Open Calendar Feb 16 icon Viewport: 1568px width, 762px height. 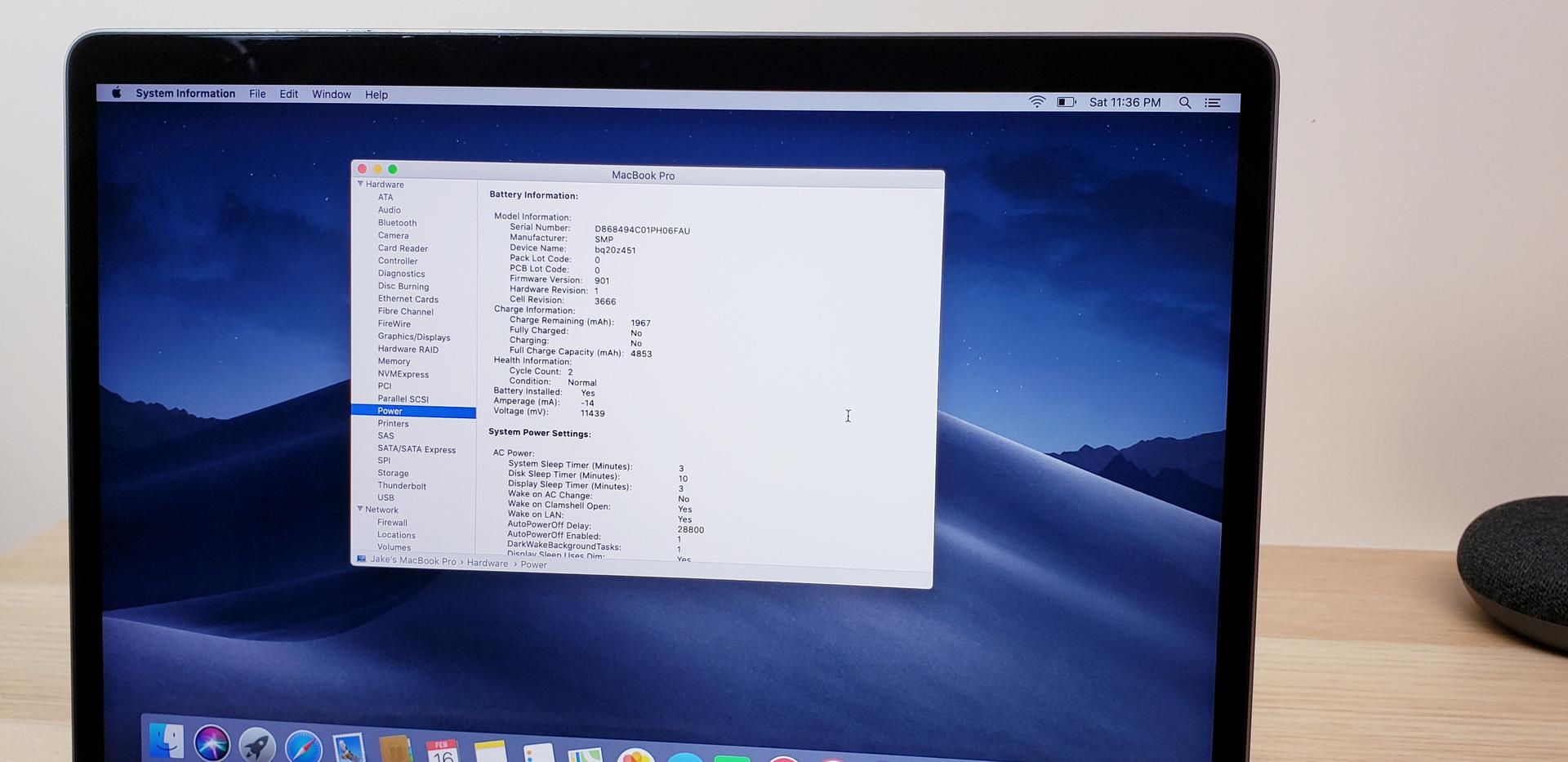442,751
